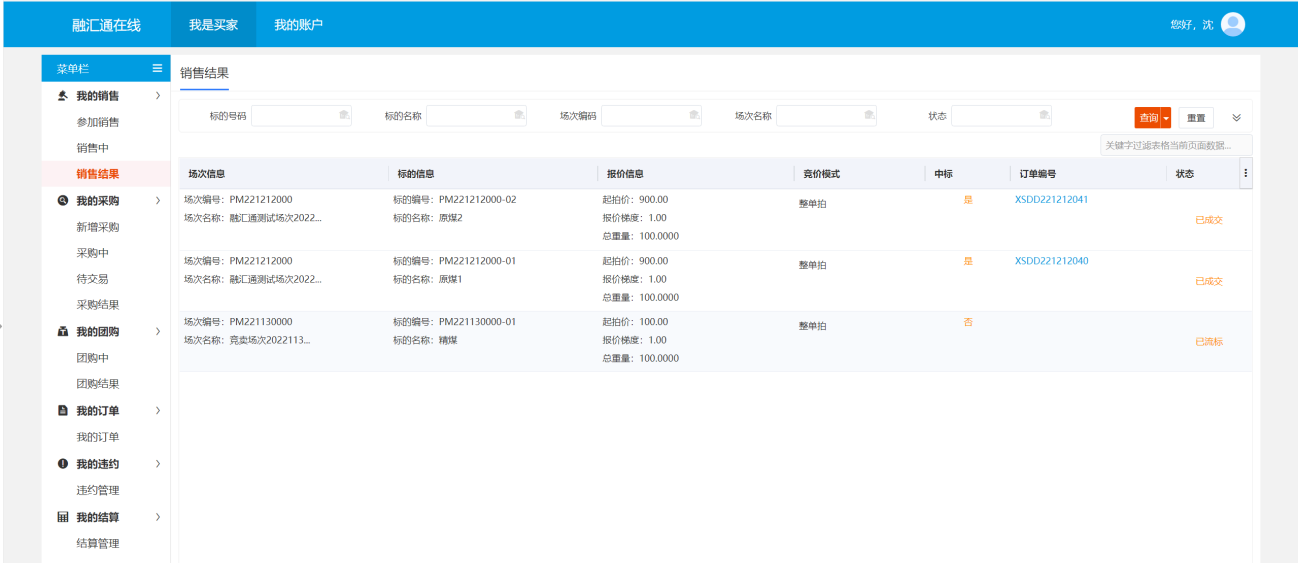Click the 我的团购 bag icon
This screenshot has width=1298, height=563.
[63, 331]
